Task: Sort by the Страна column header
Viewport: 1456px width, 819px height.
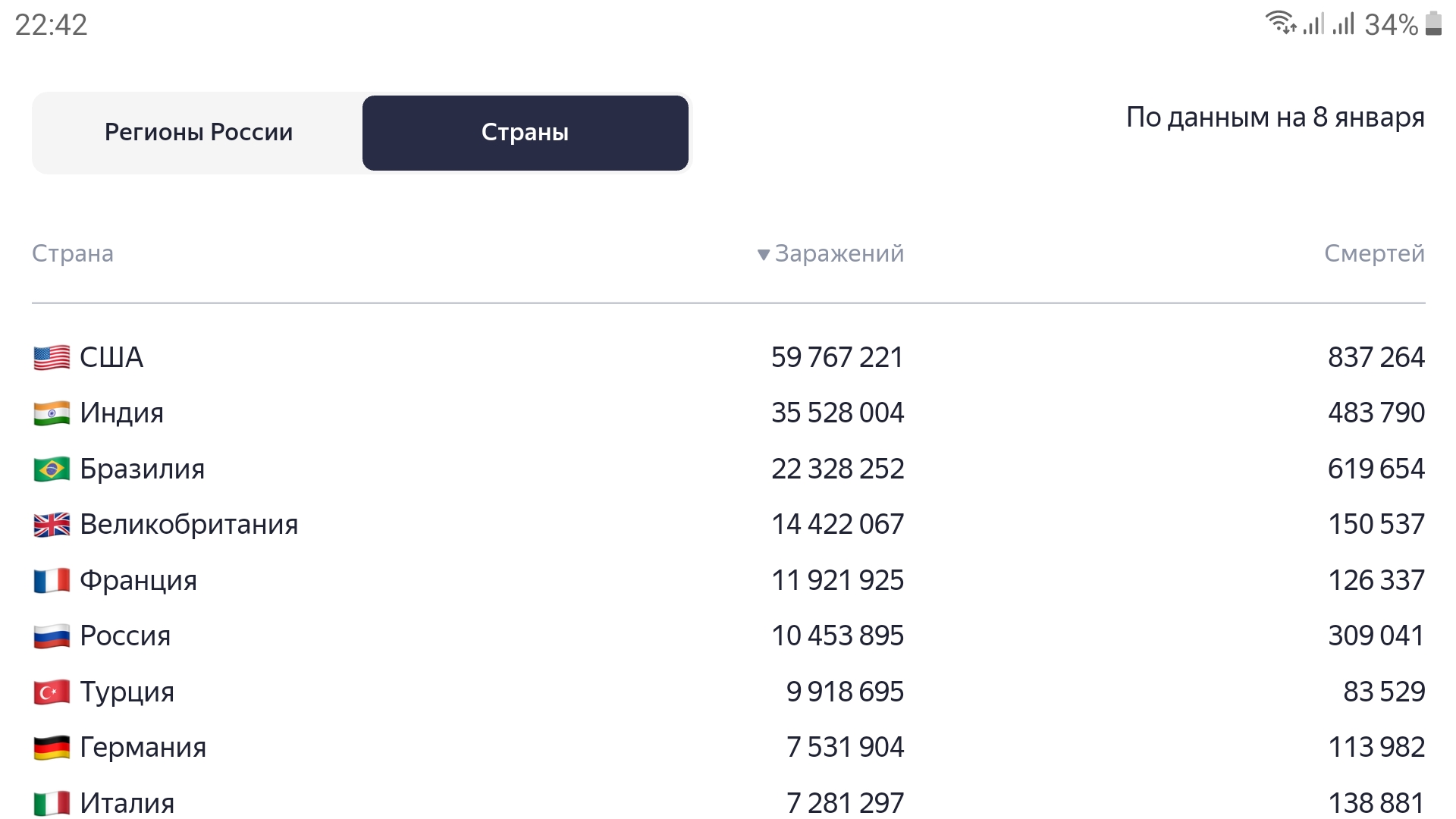Action: (73, 253)
